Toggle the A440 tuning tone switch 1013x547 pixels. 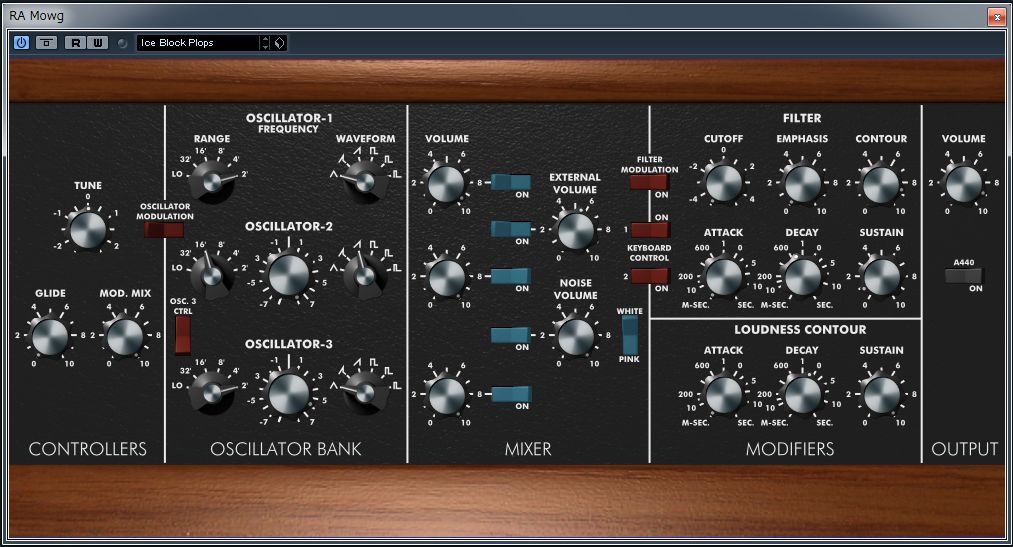[963, 276]
